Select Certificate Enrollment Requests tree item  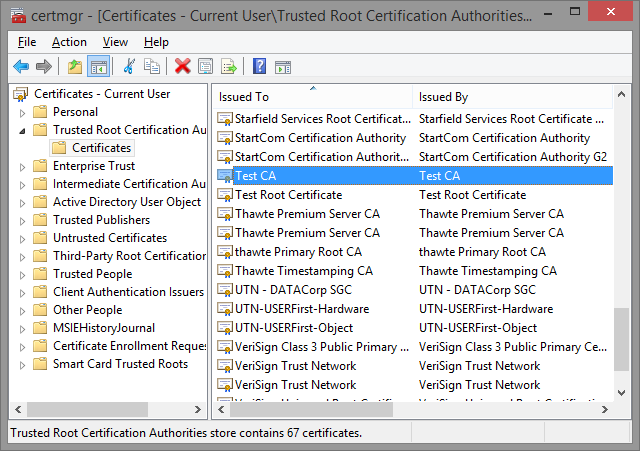pos(129,346)
